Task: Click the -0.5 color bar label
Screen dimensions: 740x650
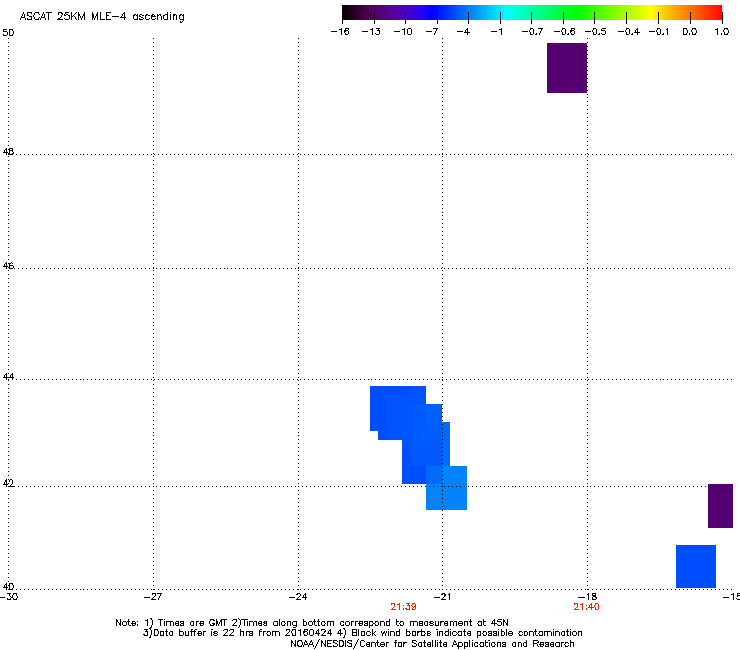Action: click(x=596, y=32)
